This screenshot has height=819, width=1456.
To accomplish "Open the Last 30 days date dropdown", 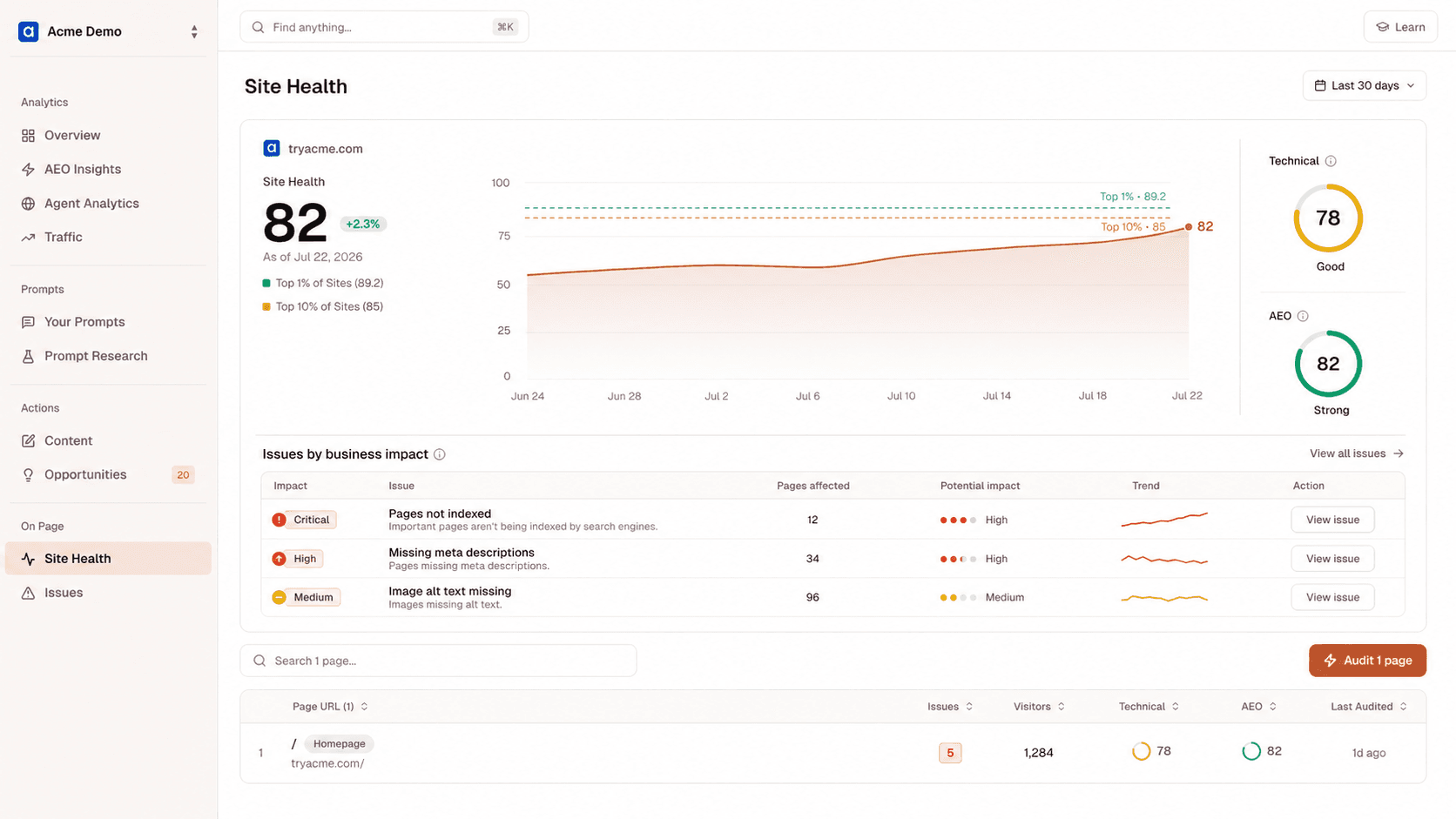I will [1365, 85].
